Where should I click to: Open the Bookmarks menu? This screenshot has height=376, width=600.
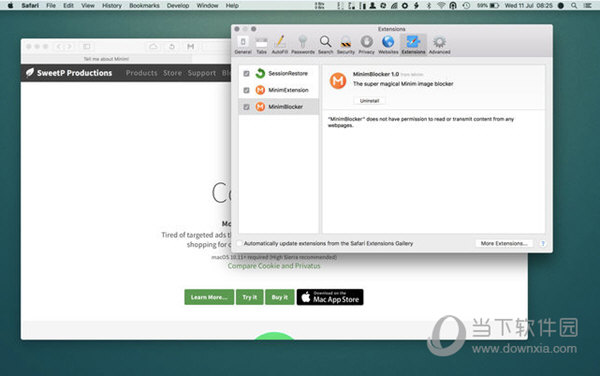pos(144,5)
